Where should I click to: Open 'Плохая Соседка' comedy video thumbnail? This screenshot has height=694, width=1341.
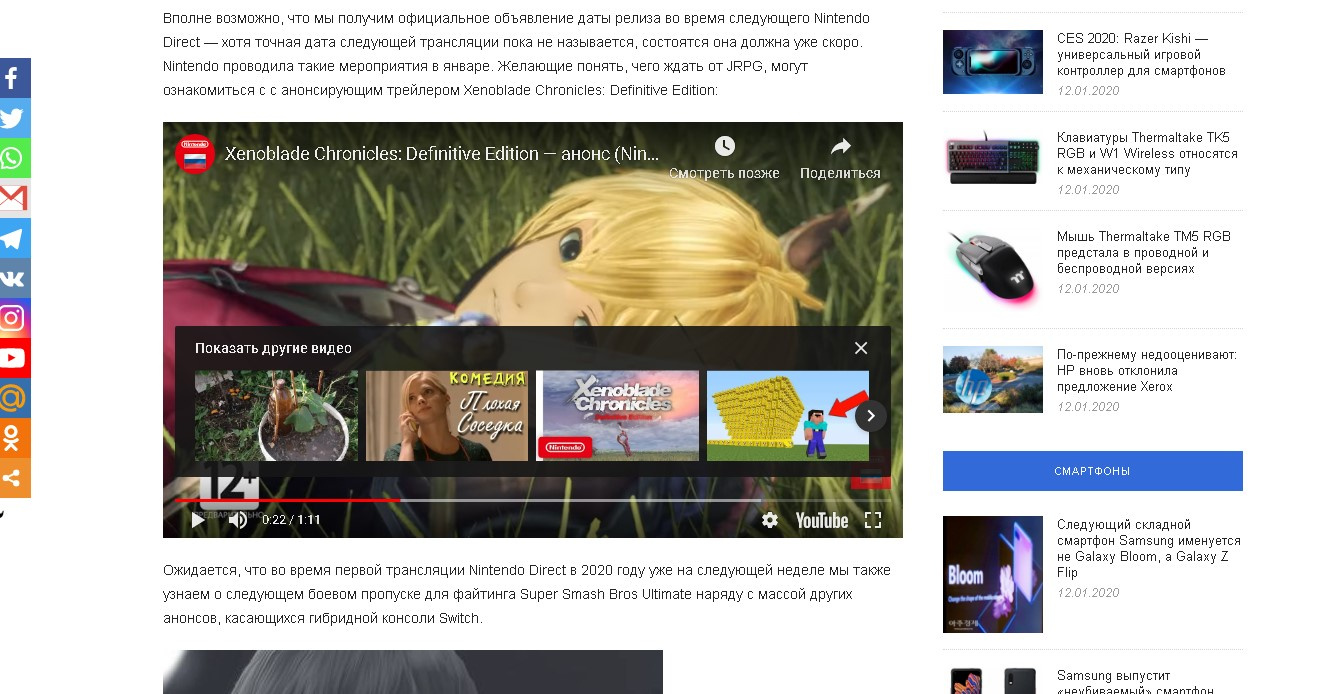point(447,415)
